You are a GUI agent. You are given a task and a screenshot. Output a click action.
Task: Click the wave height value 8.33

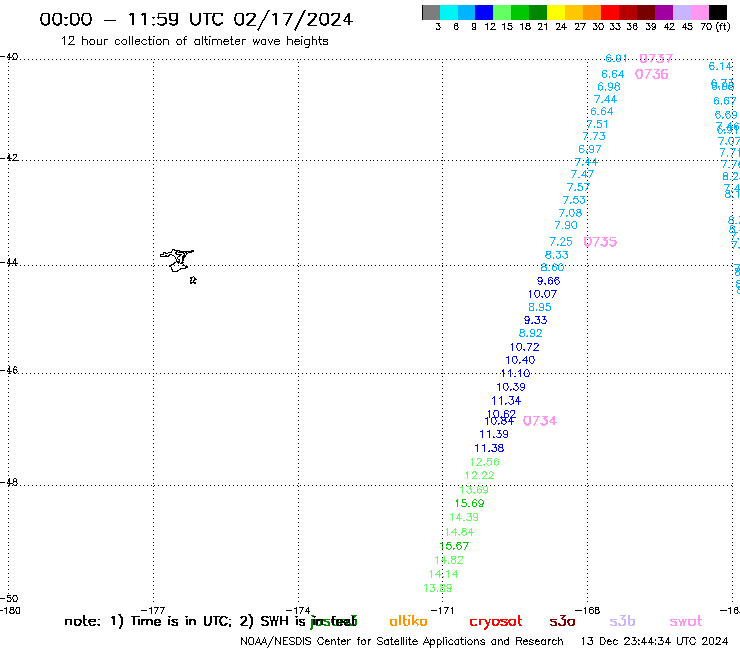pyautogui.click(x=557, y=255)
